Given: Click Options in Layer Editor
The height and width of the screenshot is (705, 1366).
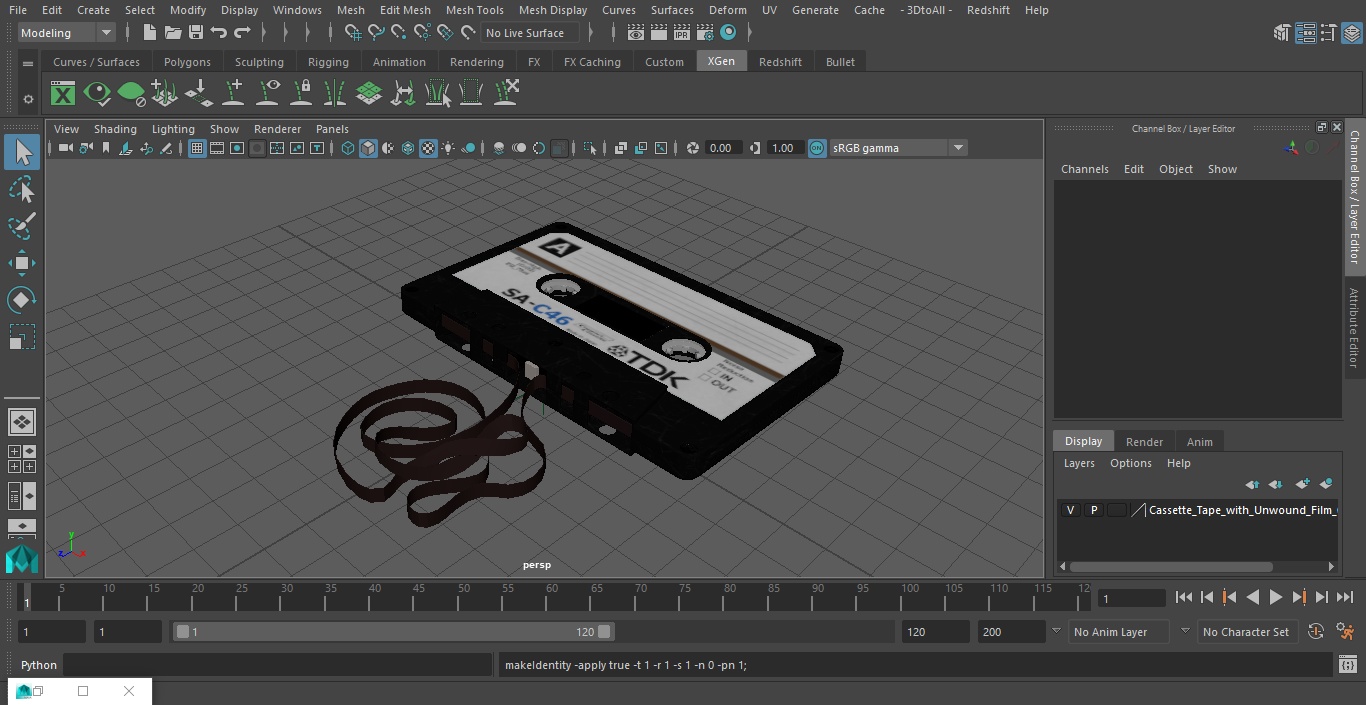Looking at the screenshot, I should [1131, 463].
